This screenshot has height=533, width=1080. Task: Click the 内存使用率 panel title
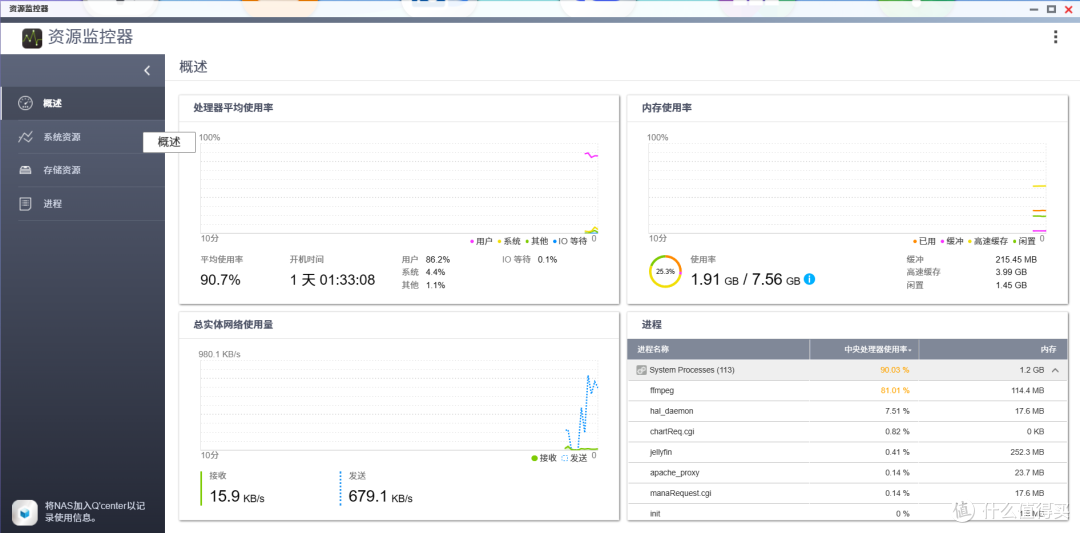click(667, 108)
